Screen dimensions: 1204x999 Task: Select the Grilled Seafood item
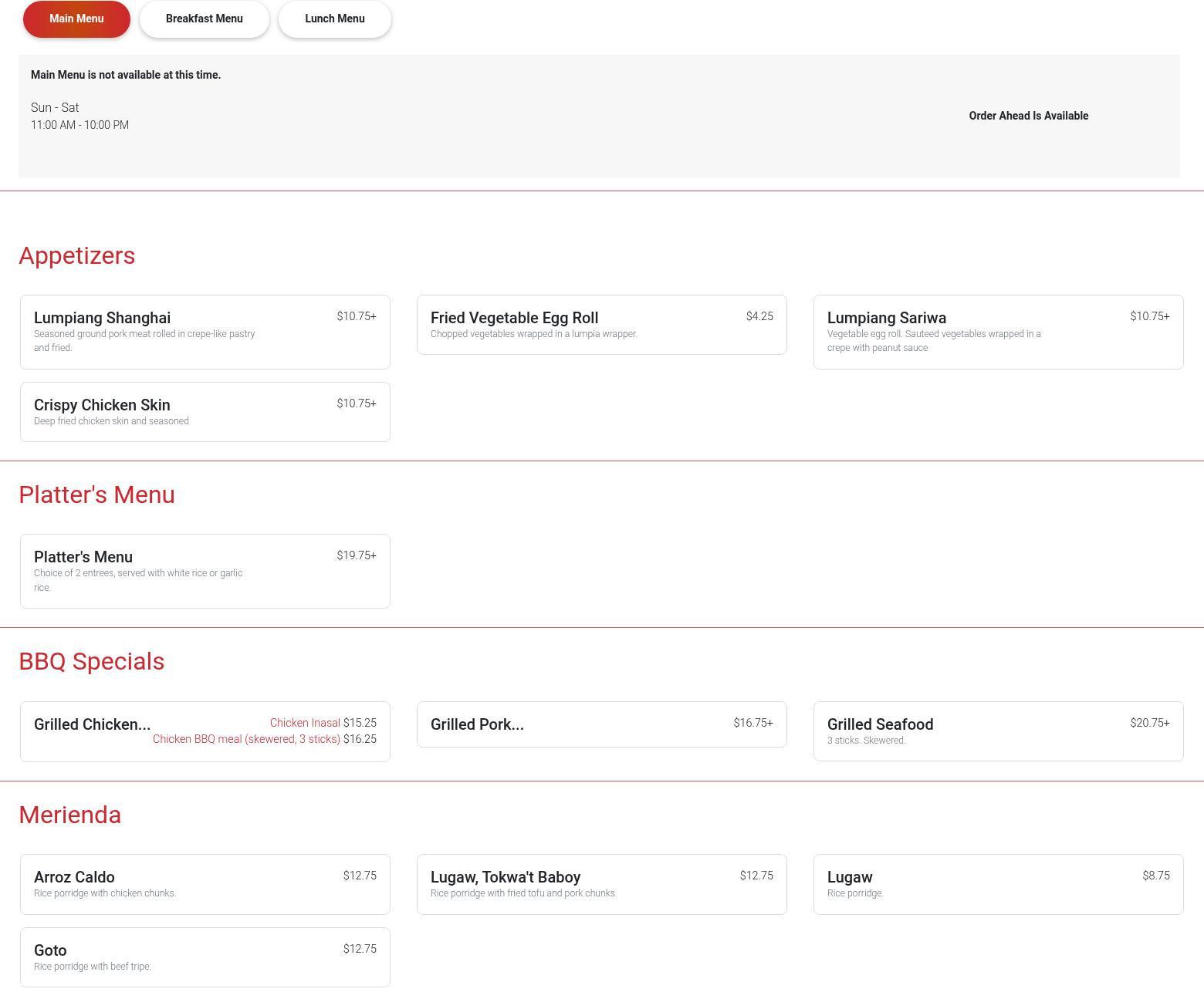coord(998,731)
